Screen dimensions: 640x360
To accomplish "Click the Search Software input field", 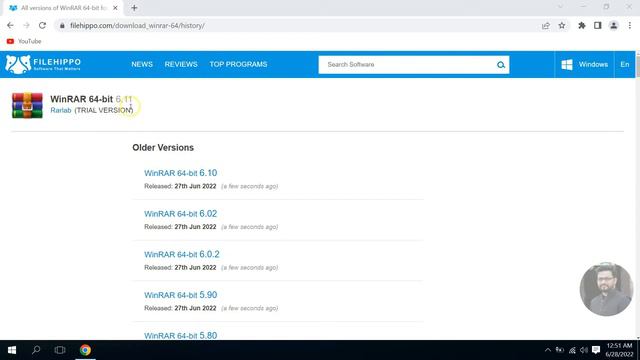I will [x=407, y=65].
